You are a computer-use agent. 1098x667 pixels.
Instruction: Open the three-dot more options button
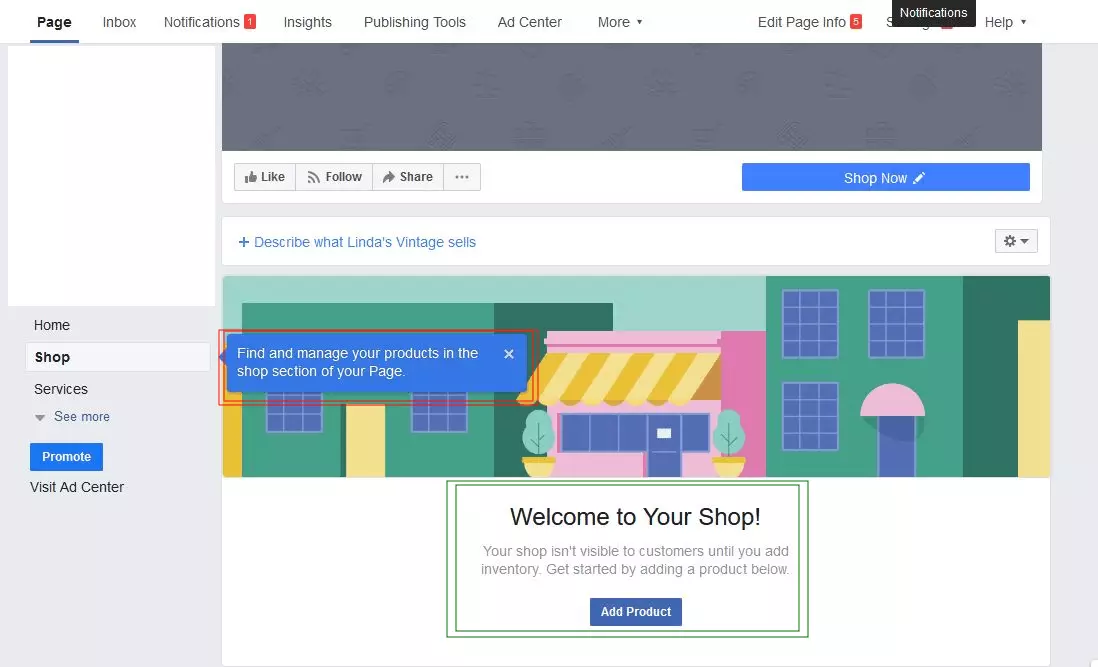[461, 177]
